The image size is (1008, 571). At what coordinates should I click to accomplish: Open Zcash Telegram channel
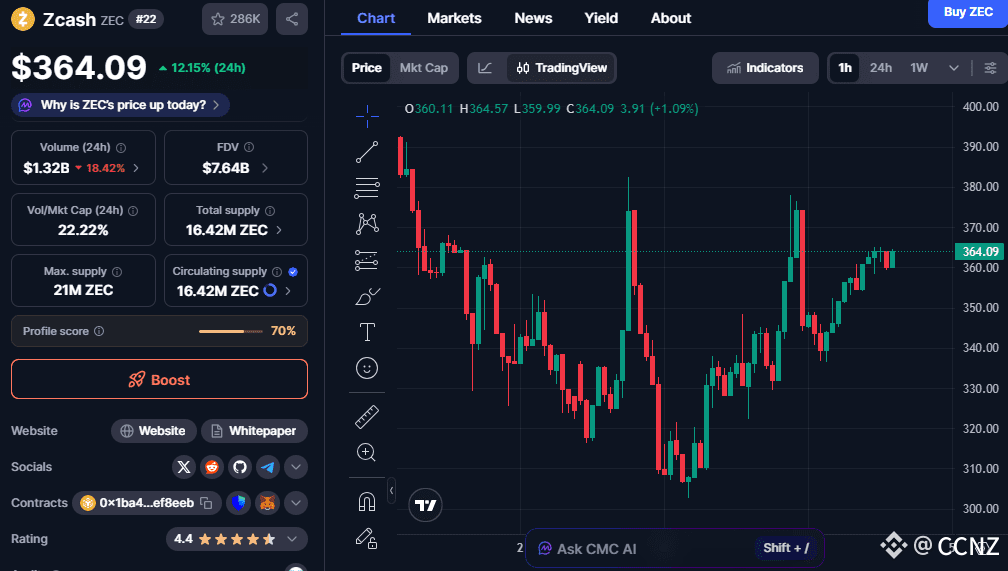click(x=267, y=467)
